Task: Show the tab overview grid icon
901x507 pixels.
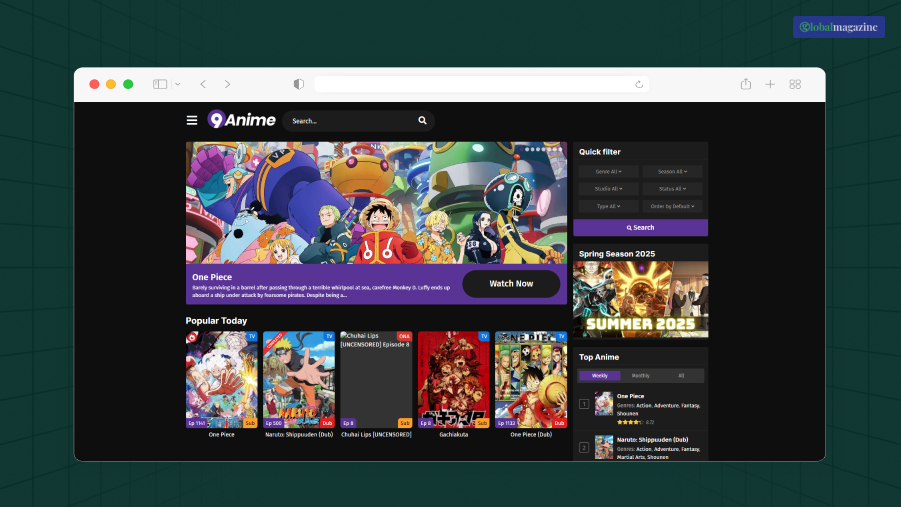Action: click(795, 84)
